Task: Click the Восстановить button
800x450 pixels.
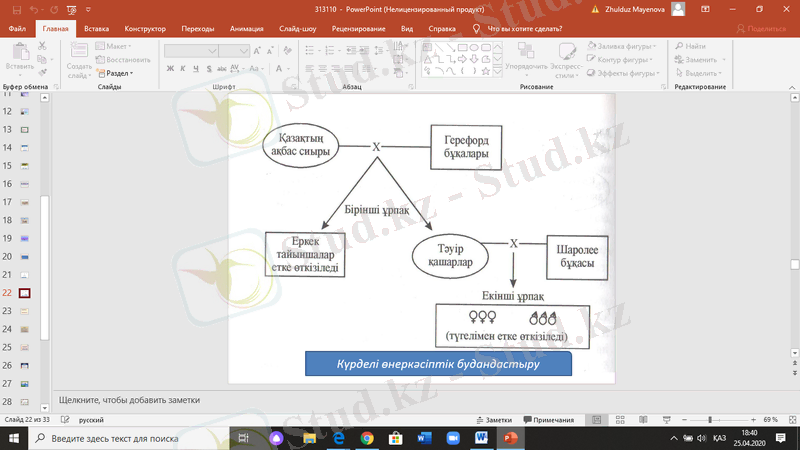Action: tap(123, 60)
